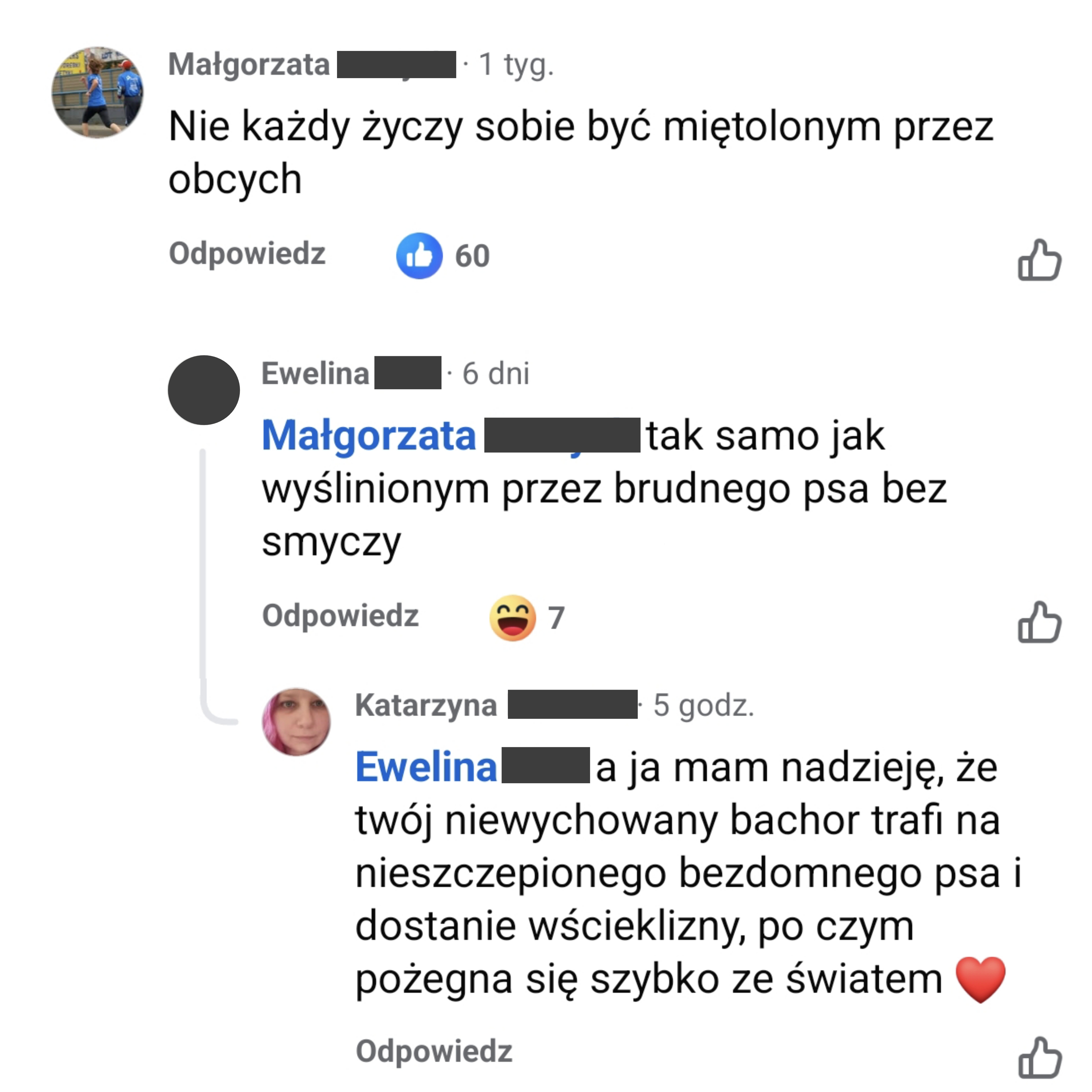Like Małgorzata's comment with thumbs-up outline
1092x1092 pixels.
click(x=1039, y=260)
